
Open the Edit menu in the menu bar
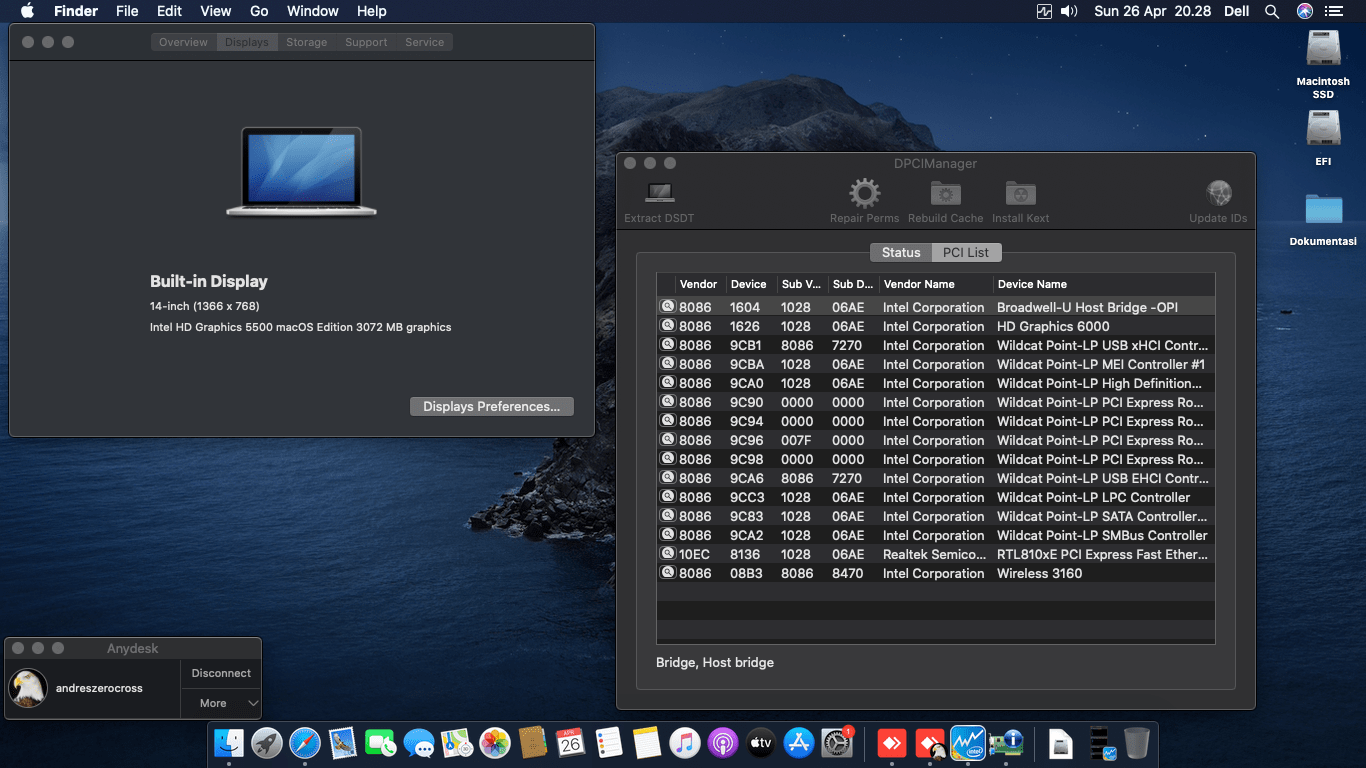170,11
